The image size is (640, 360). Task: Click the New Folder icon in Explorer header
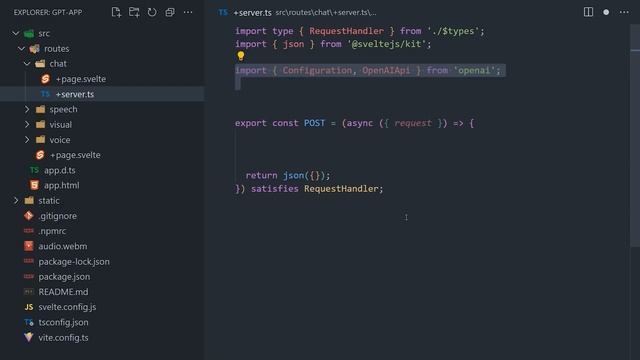pos(134,12)
